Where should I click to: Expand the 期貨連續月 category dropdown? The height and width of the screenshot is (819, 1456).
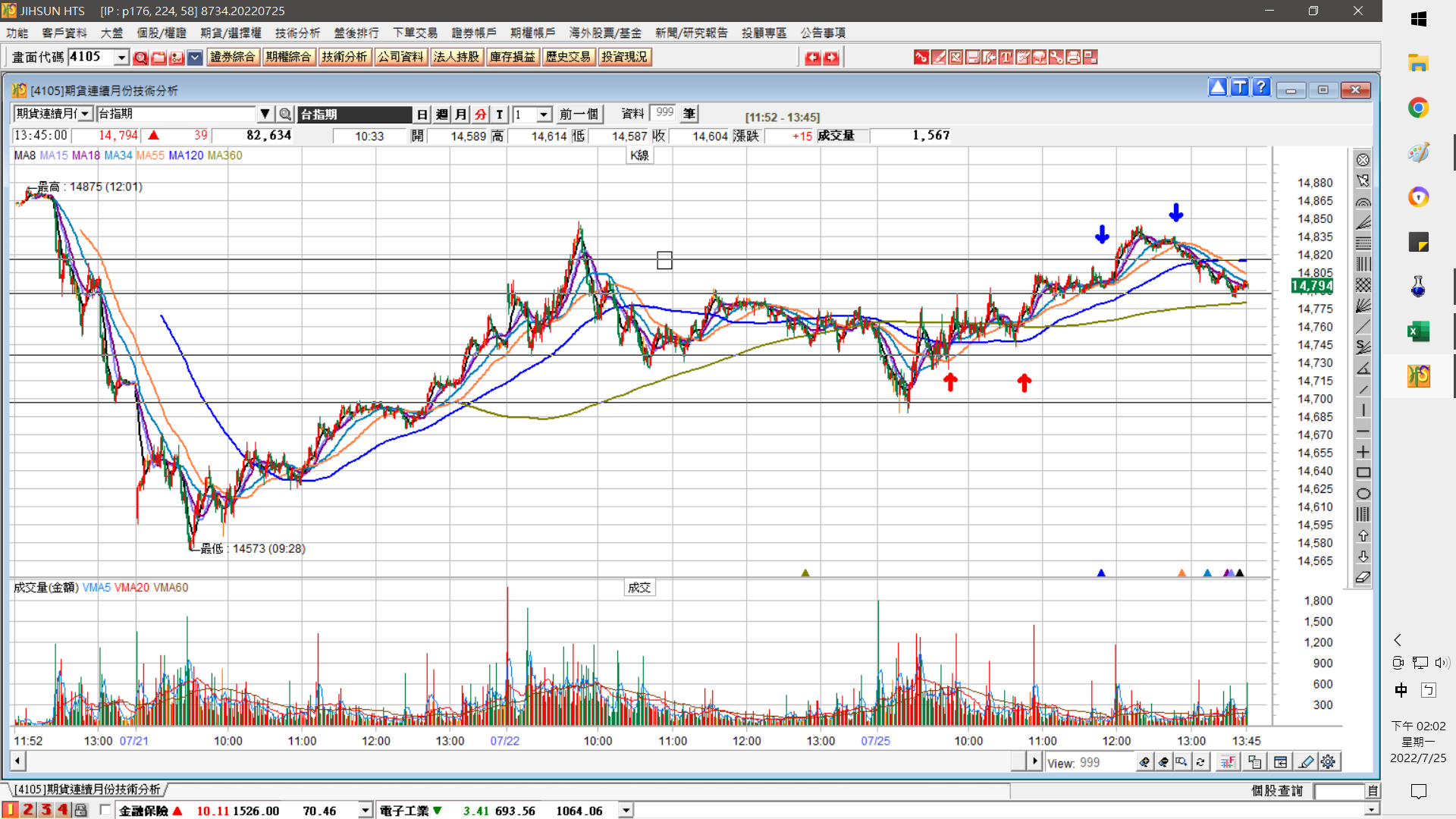(x=85, y=115)
